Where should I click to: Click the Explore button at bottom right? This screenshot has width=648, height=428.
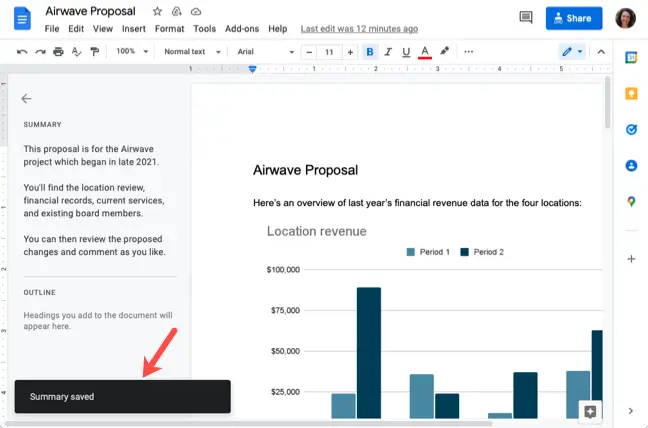(x=590, y=411)
